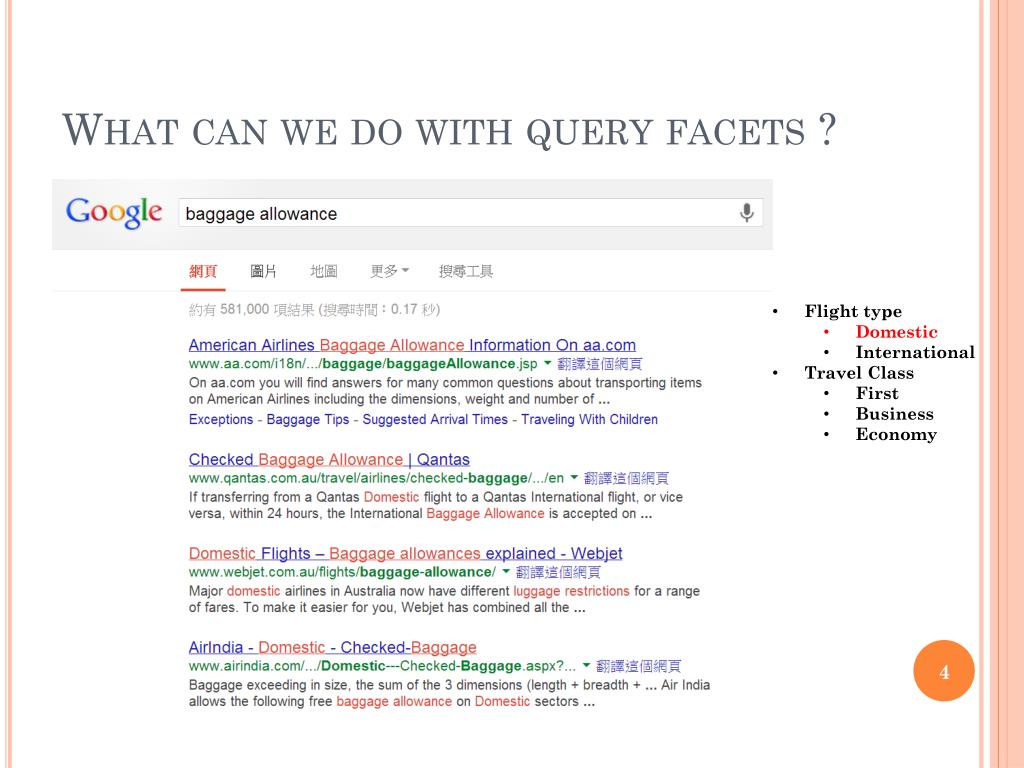Click the microphone voice search icon
Image resolution: width=1024 pixels, height=768 pixels.
(746, 212)
